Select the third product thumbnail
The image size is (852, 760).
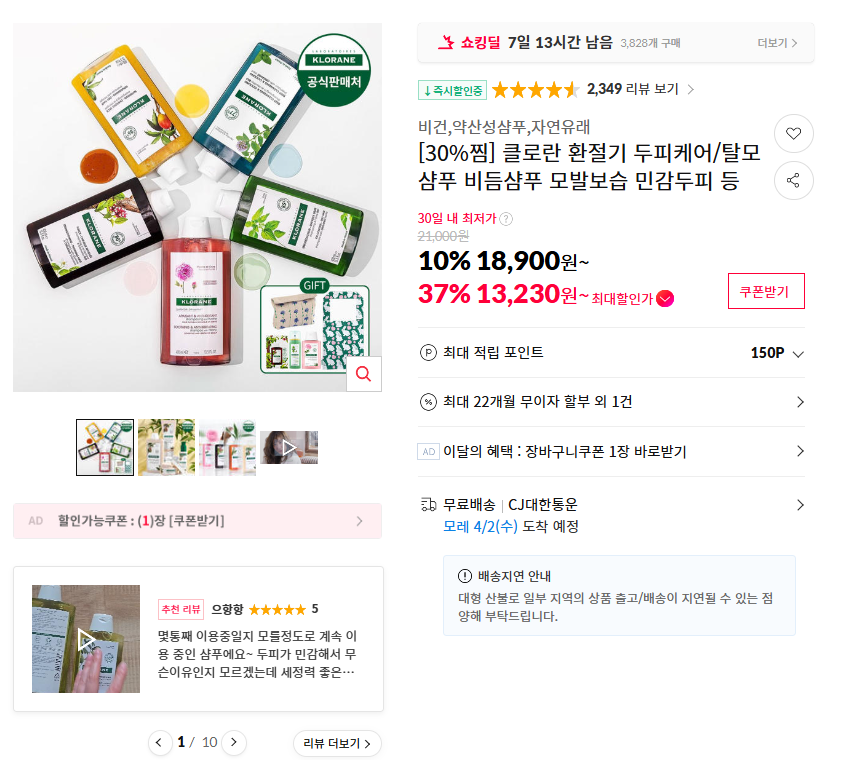[227, 447]
